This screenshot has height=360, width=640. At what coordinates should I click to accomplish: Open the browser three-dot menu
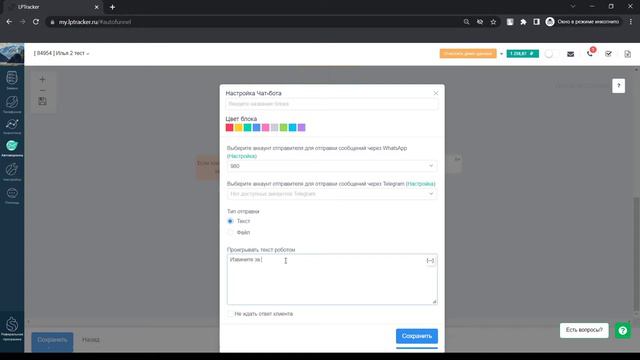(x=631, y=22)
